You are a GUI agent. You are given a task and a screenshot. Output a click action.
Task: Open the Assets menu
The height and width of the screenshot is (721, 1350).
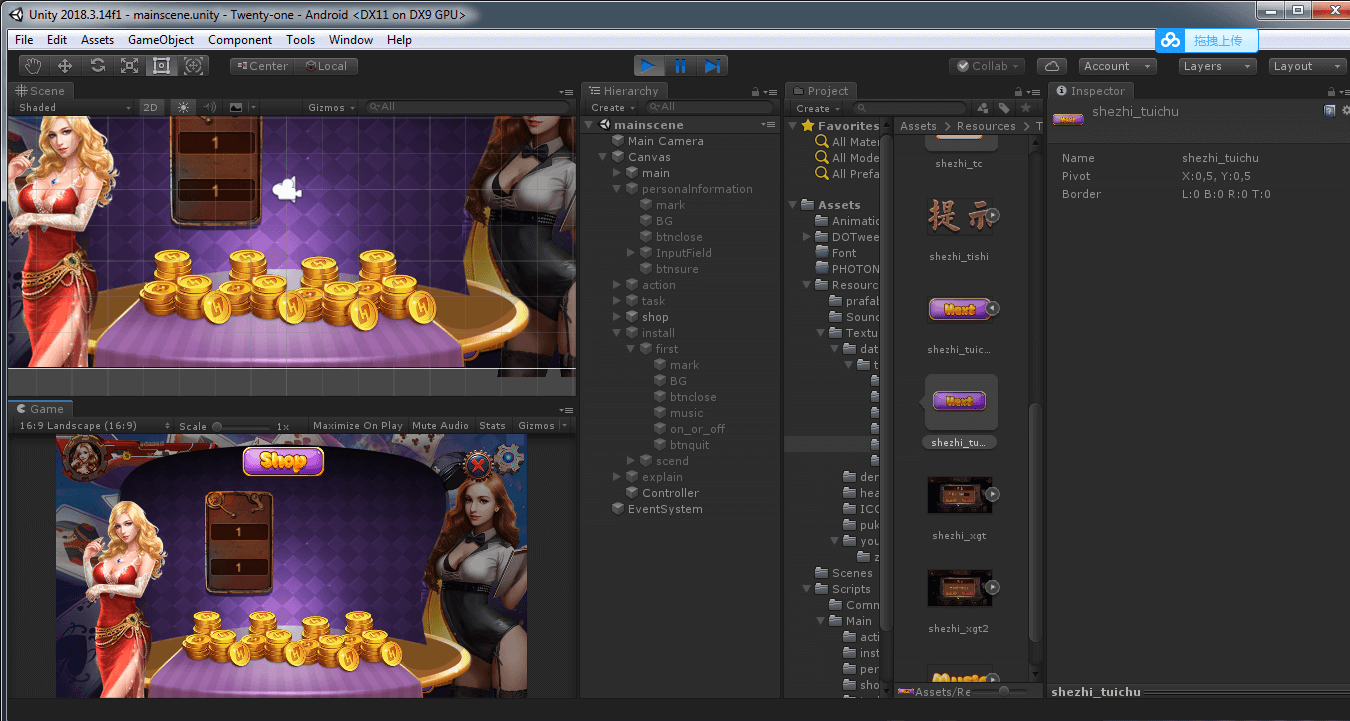tap(97, 40)
